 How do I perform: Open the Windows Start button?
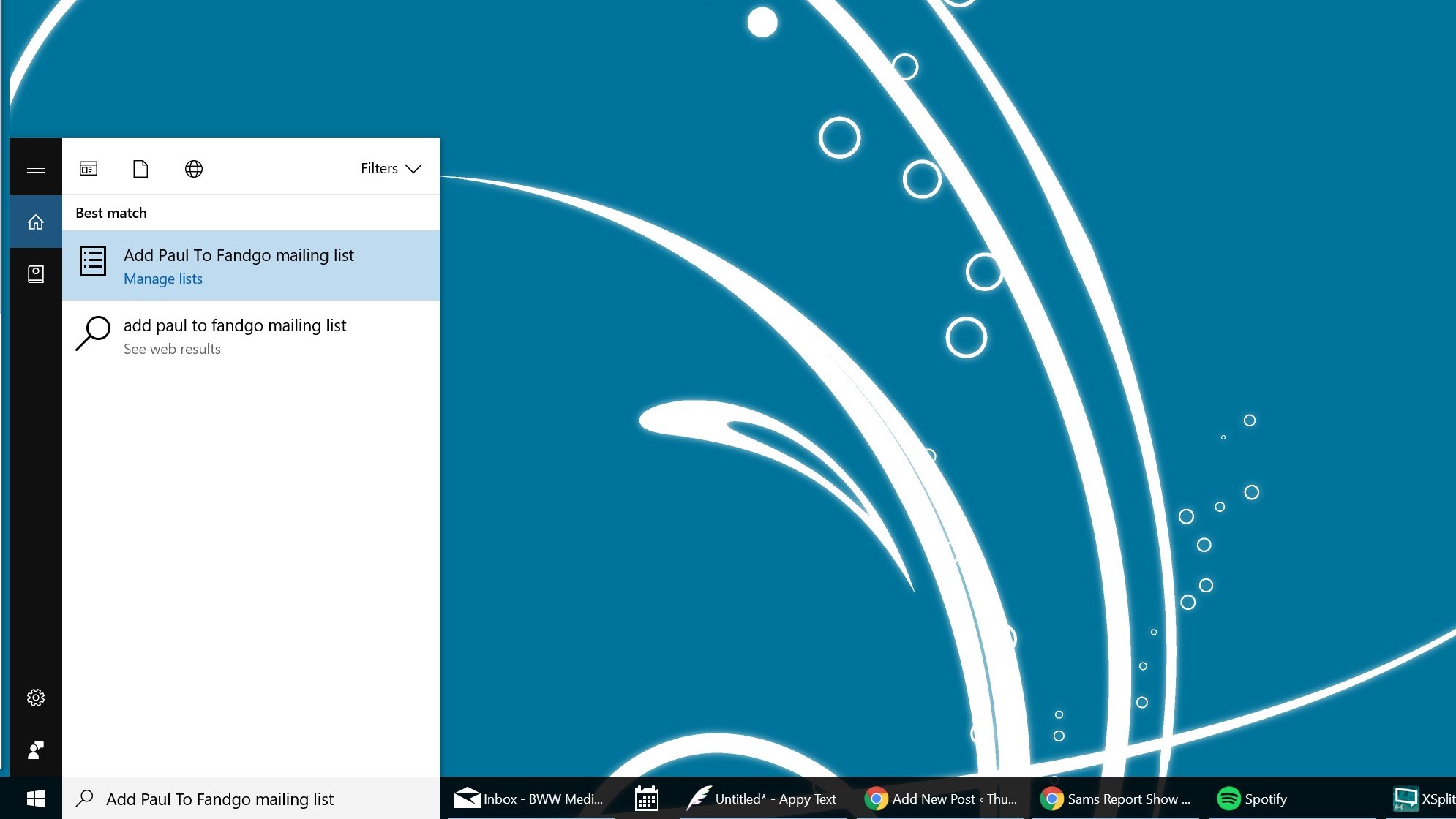35,799
